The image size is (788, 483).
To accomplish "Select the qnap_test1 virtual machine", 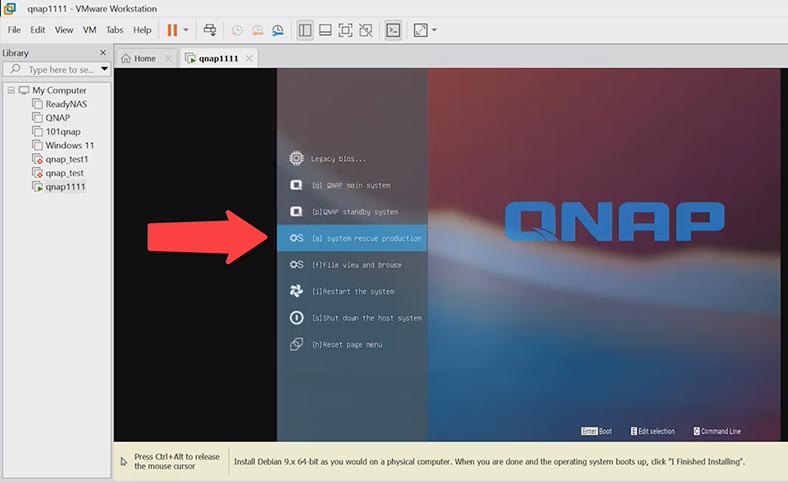I will pos(66,159).
